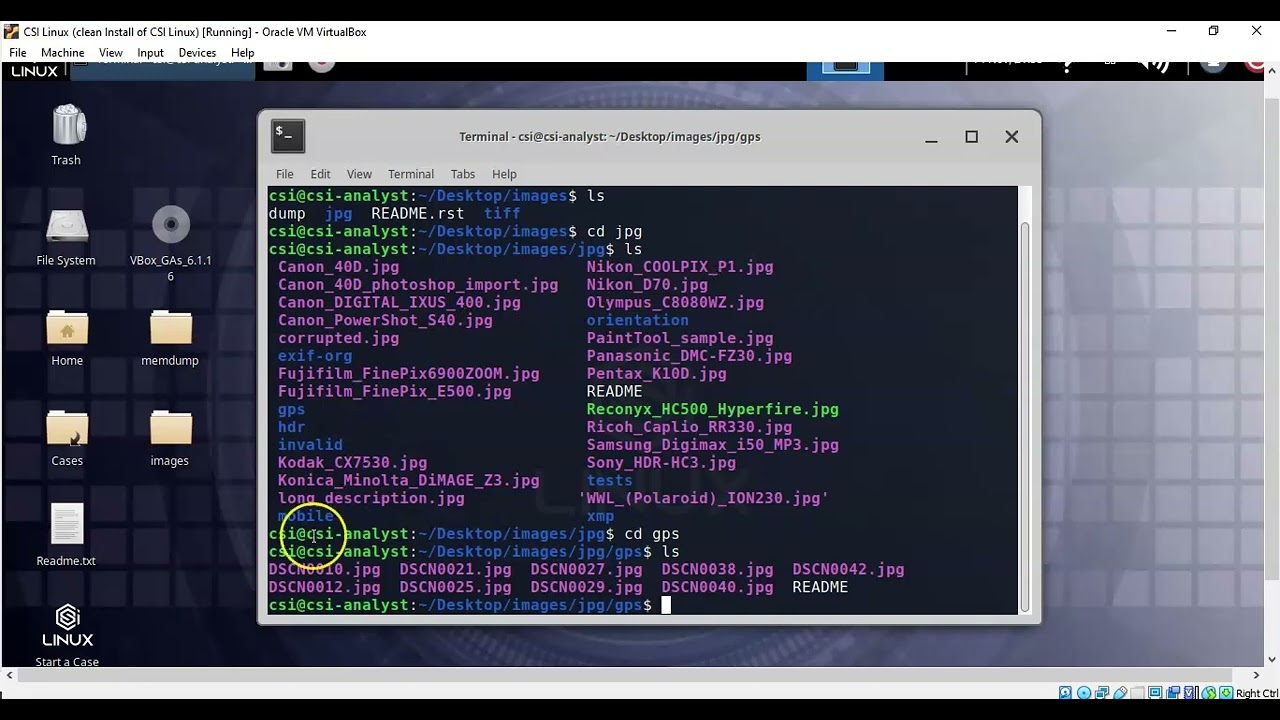Click DSCN0040.jpg in gps listing

[x=717, y=588]
